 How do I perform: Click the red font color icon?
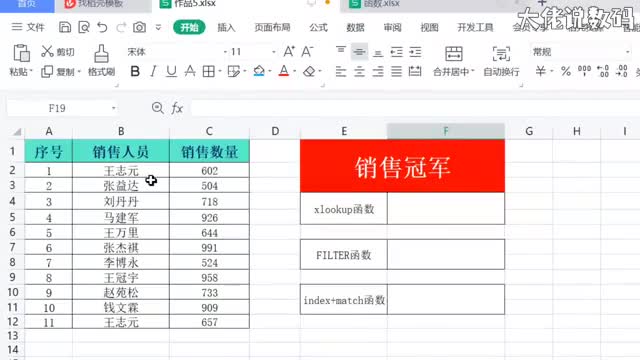pos(284,71)
